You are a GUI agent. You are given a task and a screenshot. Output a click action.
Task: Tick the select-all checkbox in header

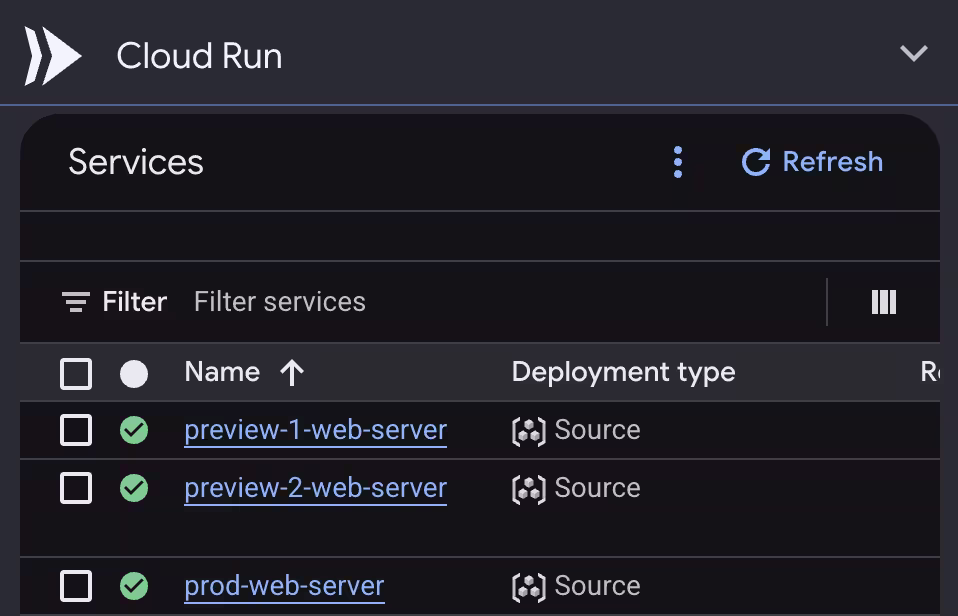[x=76, y=373]
